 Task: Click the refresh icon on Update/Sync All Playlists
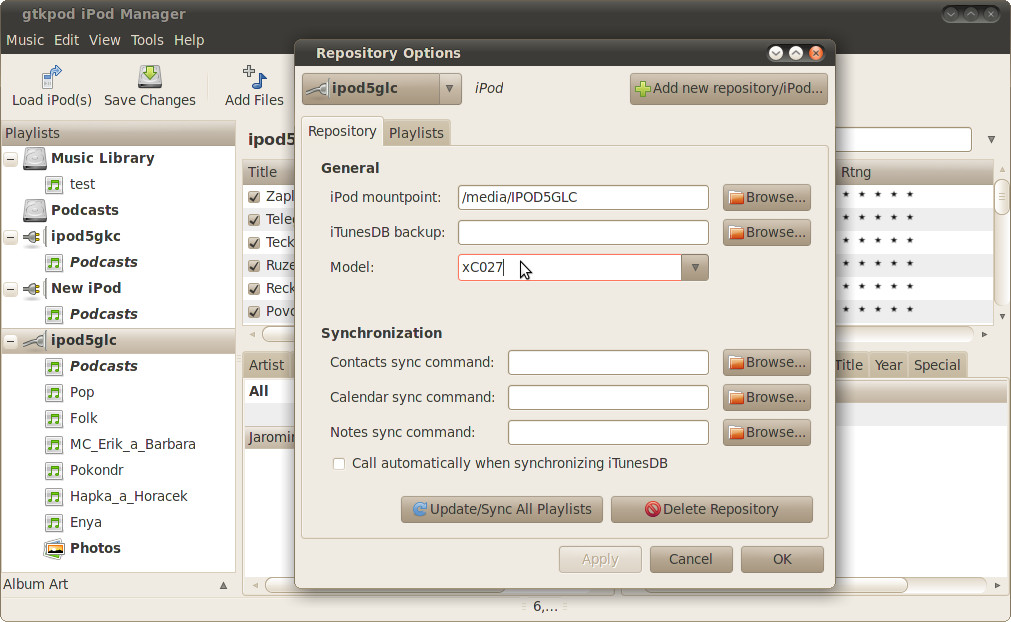420,509
